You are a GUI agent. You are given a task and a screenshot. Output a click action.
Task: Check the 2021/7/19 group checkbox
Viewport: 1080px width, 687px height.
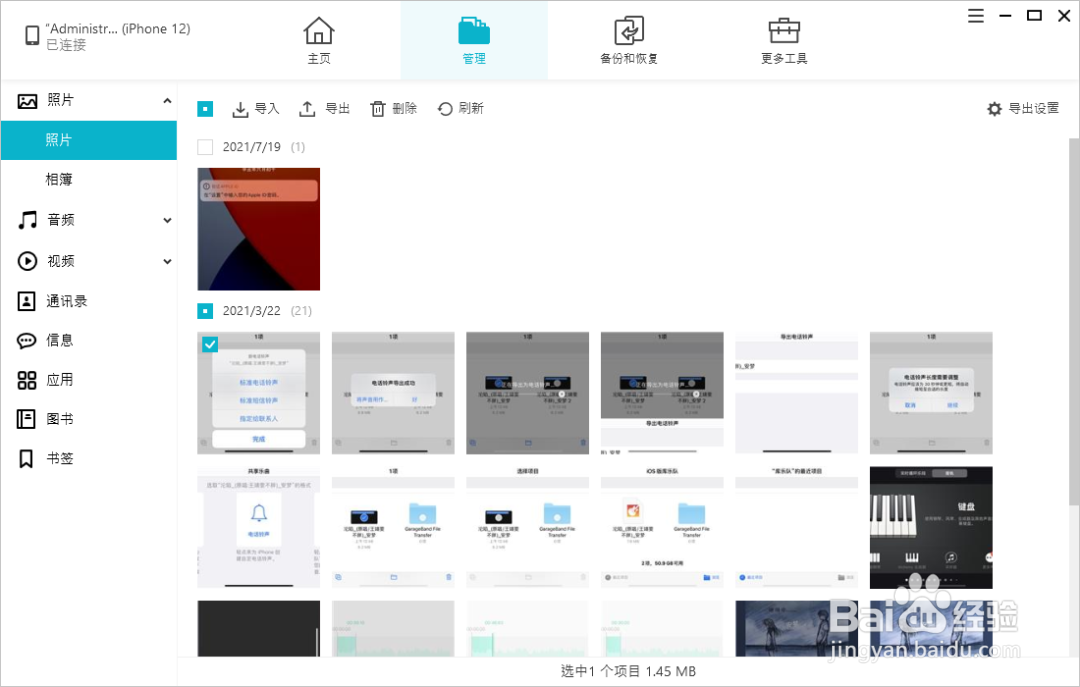pyautogui.click(x=205, y=147)
